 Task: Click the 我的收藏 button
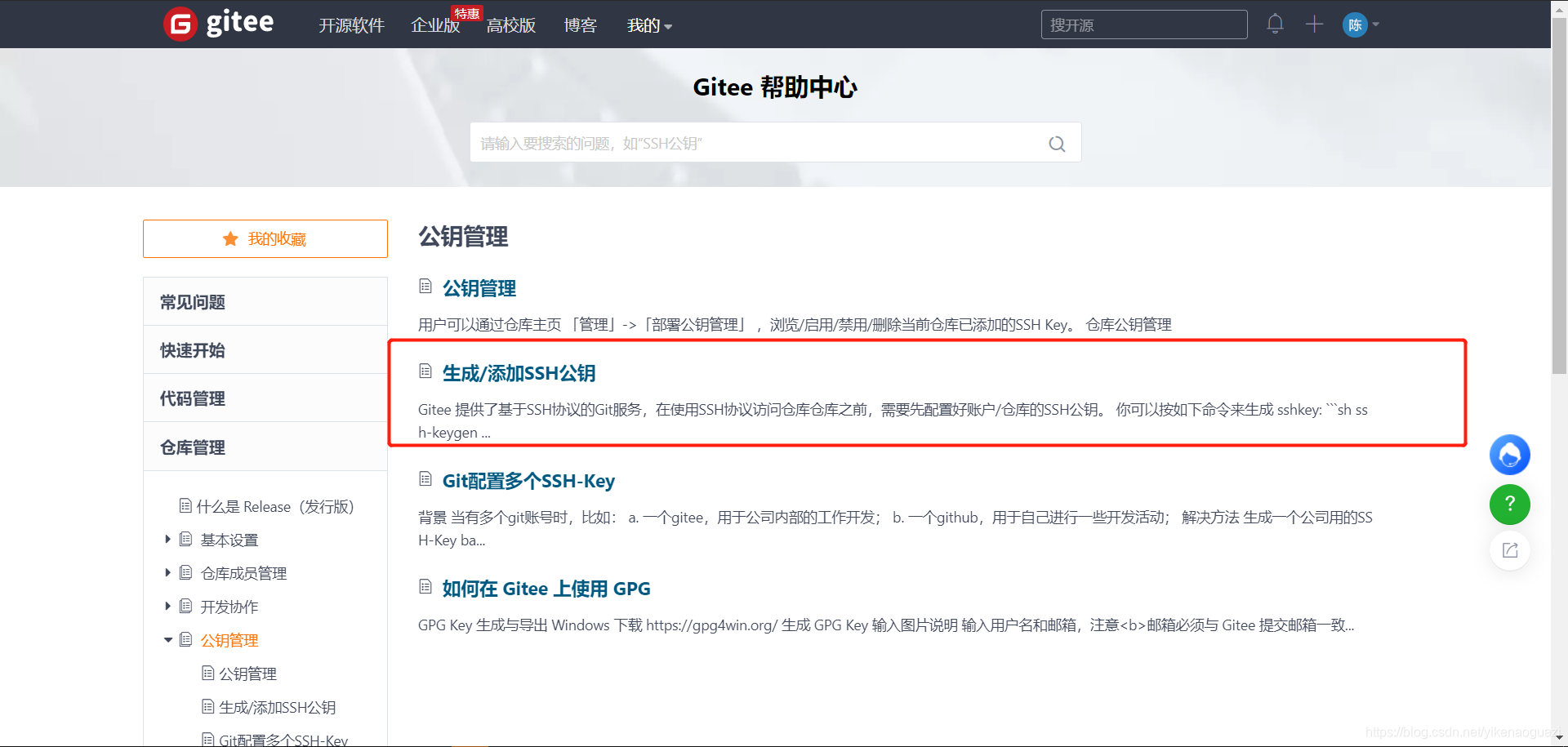[265, 238]
